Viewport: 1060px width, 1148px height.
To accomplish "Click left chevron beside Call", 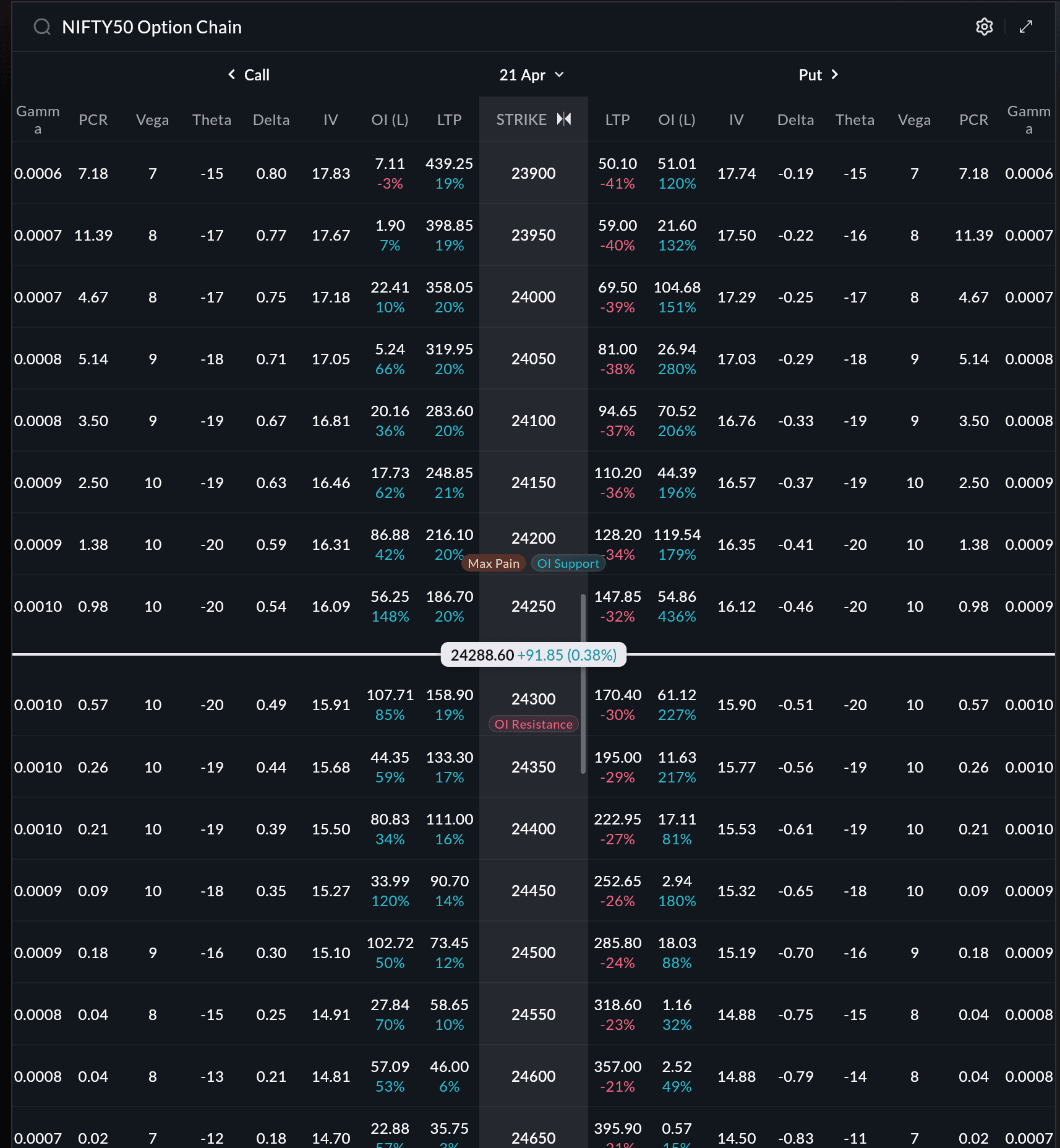I will click(232, 75).
